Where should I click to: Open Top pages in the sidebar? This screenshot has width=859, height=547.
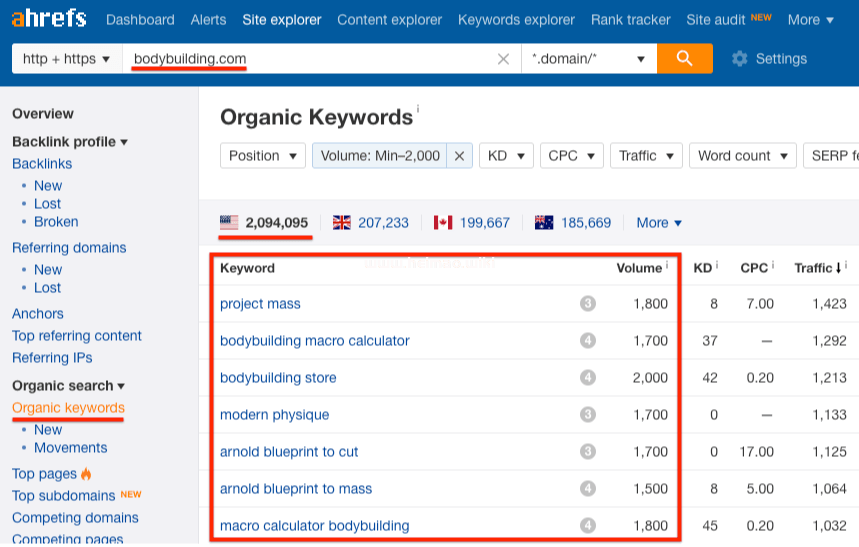point(44,474)
